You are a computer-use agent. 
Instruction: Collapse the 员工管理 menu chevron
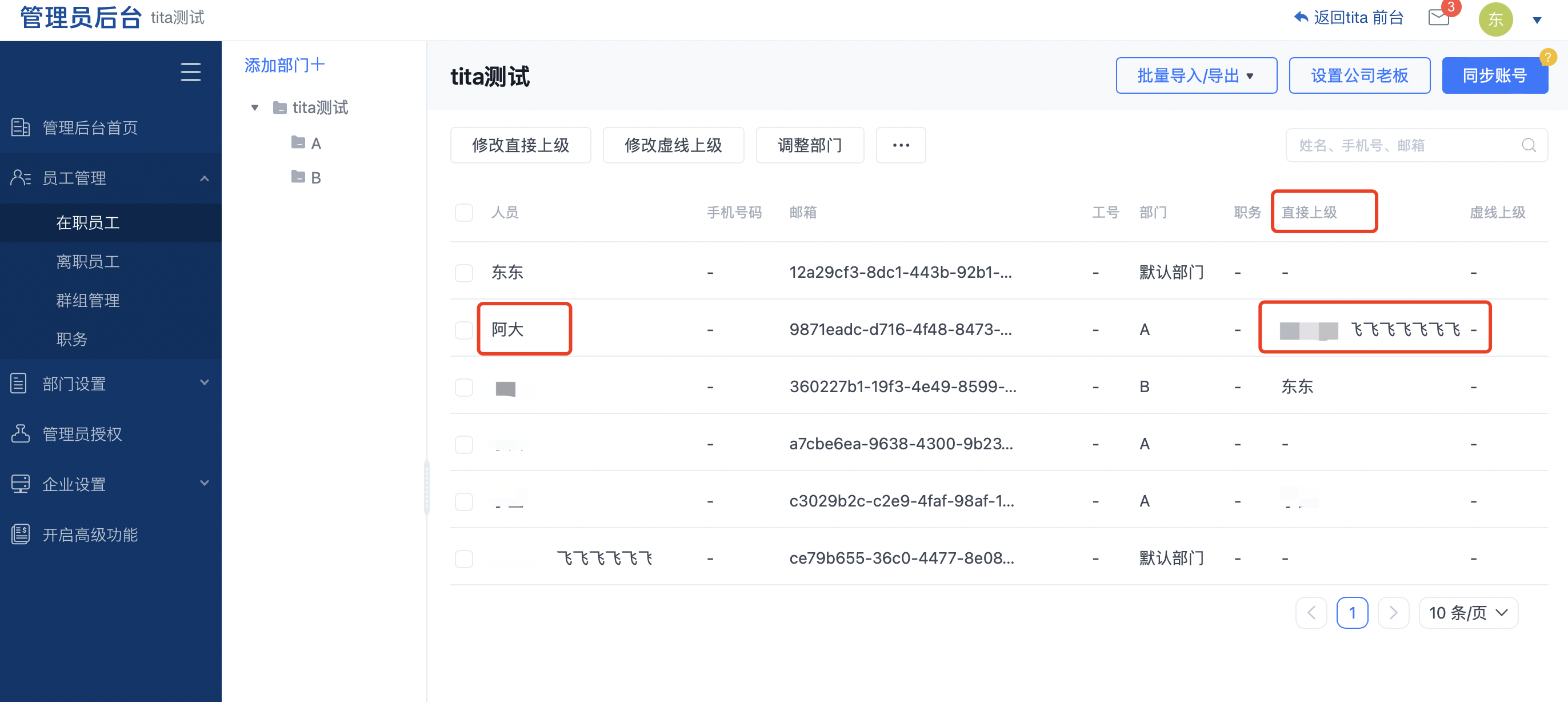(x=205, y=178)
